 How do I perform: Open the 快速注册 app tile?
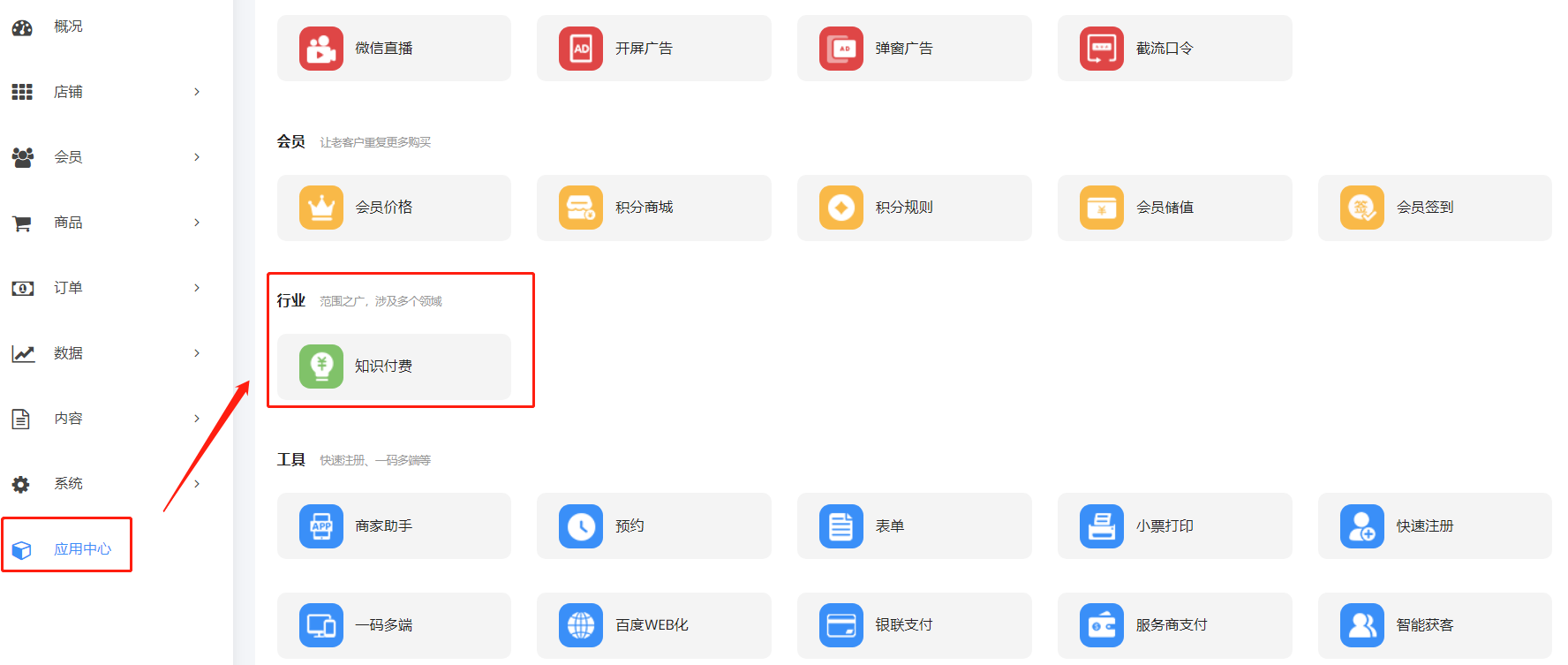[1435, 526]
